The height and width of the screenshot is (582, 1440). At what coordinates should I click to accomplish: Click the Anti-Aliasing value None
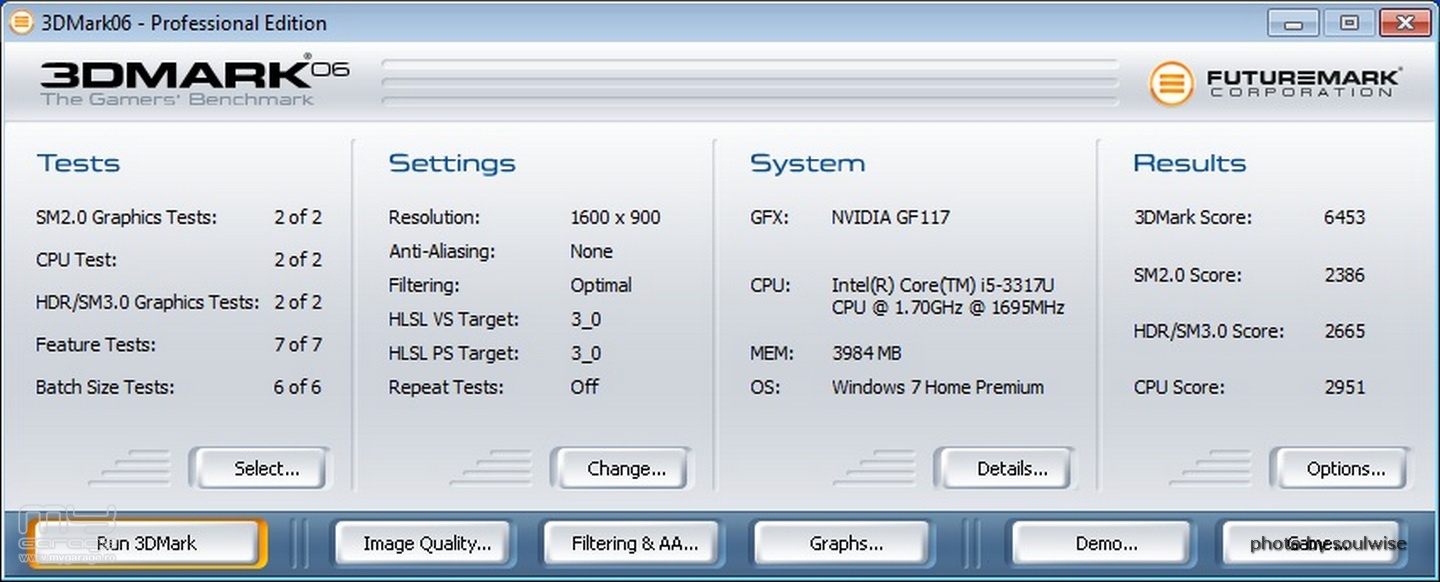click(x=591, y=251)
